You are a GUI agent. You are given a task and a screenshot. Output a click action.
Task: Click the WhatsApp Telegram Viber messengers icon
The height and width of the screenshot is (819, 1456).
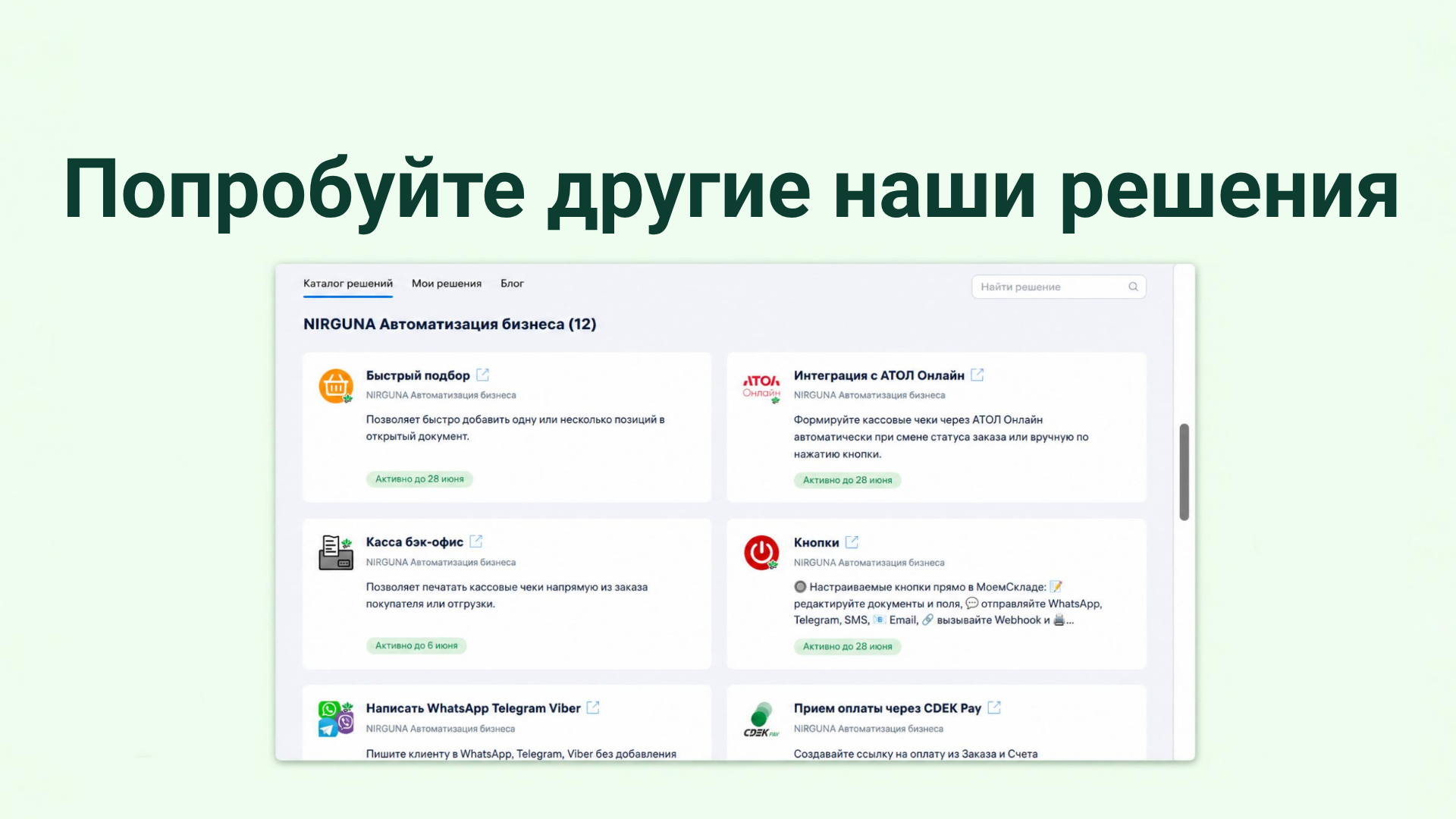click(336, 719)
